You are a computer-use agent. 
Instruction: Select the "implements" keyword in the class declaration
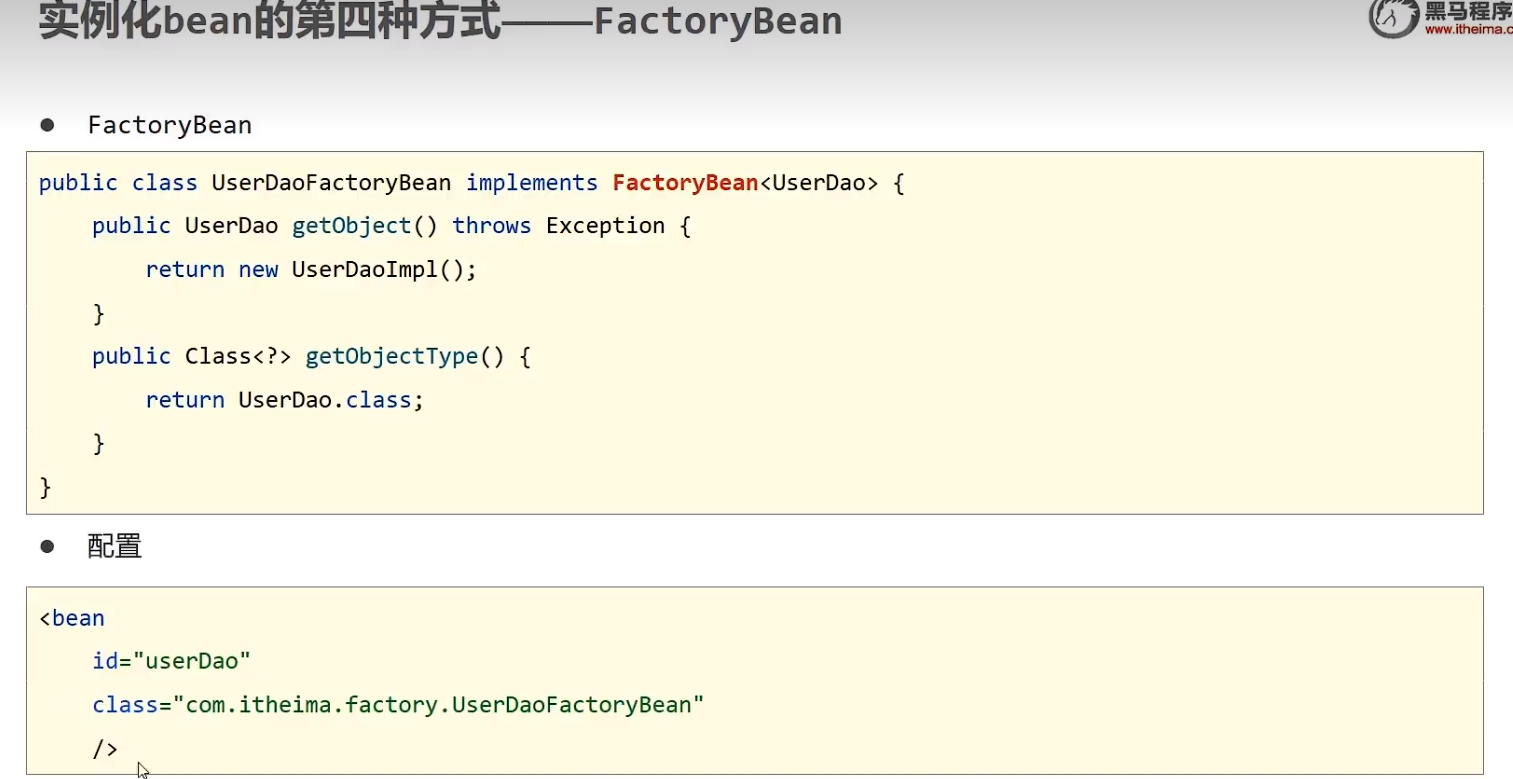(532, 184)
